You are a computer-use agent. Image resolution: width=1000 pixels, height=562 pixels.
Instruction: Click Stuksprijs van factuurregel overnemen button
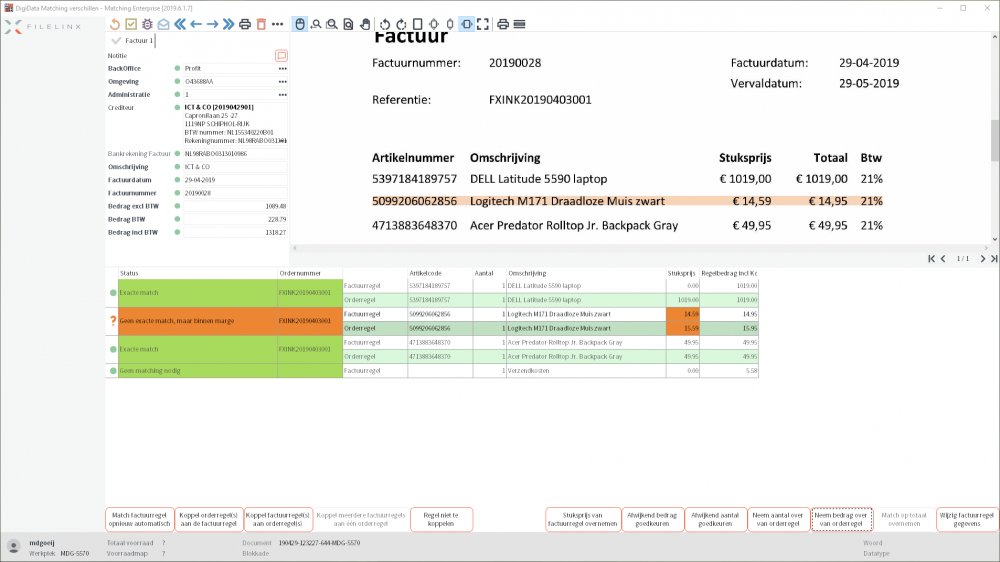coord(583,519)
